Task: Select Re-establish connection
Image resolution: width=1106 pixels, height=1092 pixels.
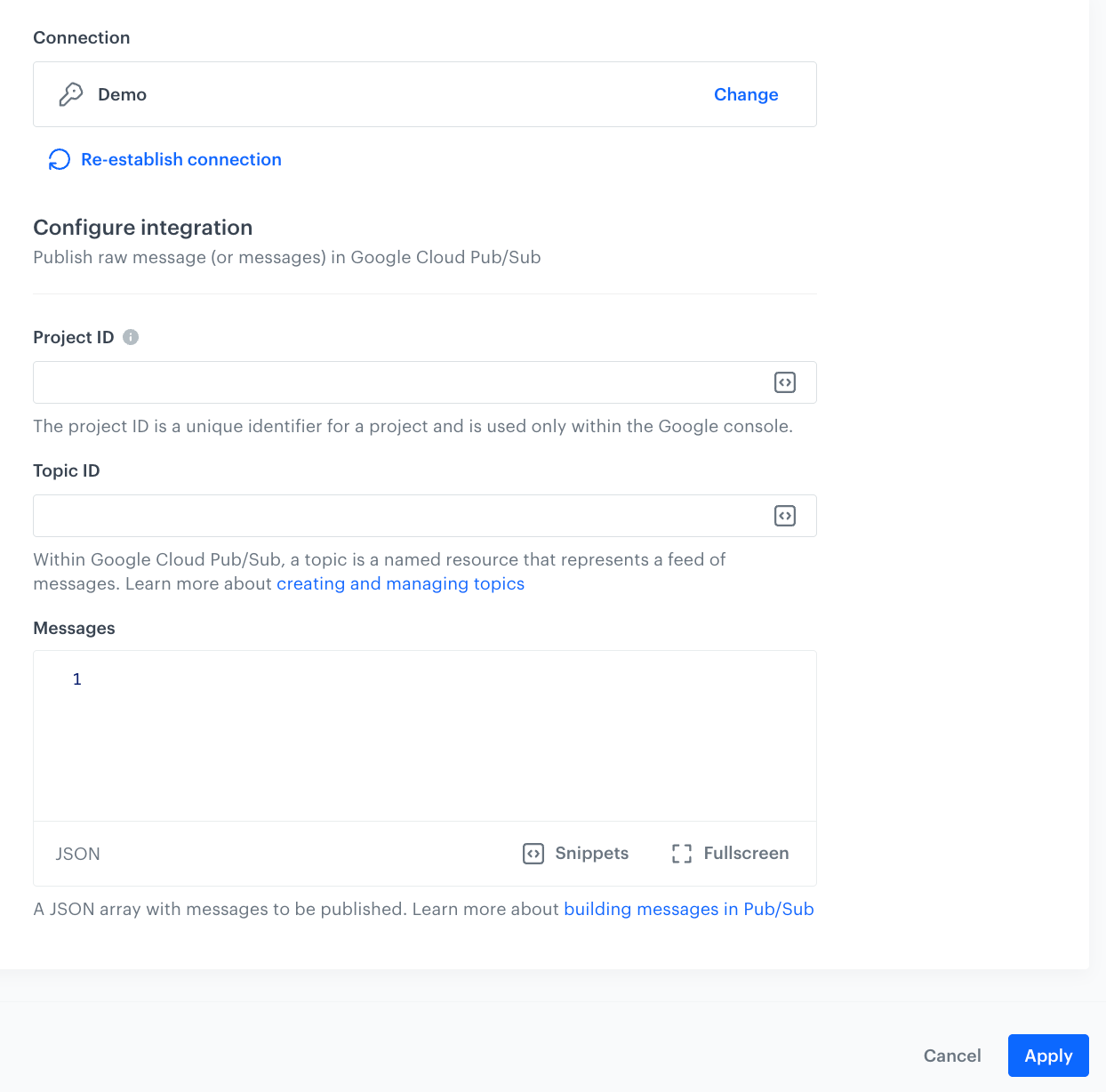Action: [x=180, y=159]
